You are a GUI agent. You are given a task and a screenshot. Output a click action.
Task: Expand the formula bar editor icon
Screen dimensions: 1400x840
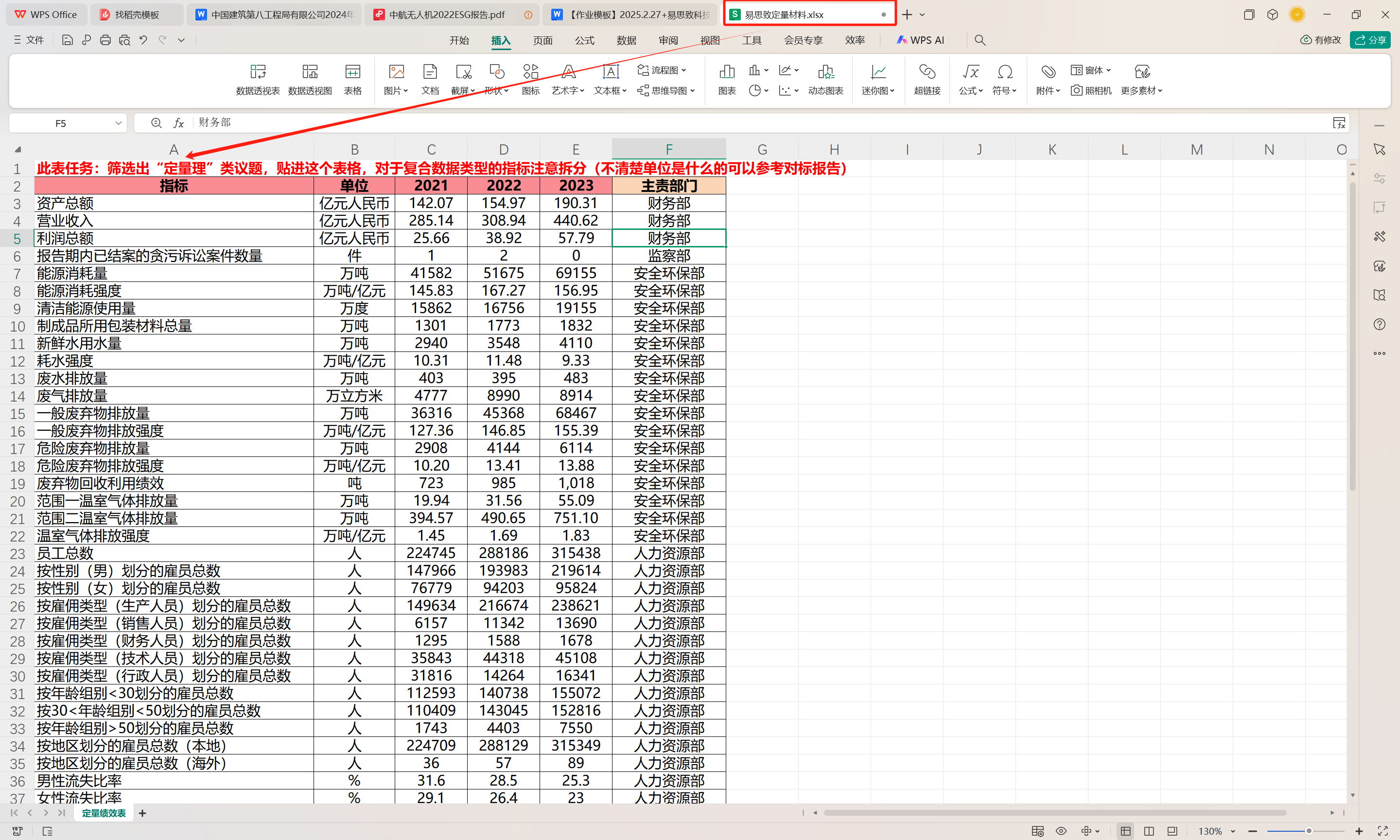coord(1339,123)
